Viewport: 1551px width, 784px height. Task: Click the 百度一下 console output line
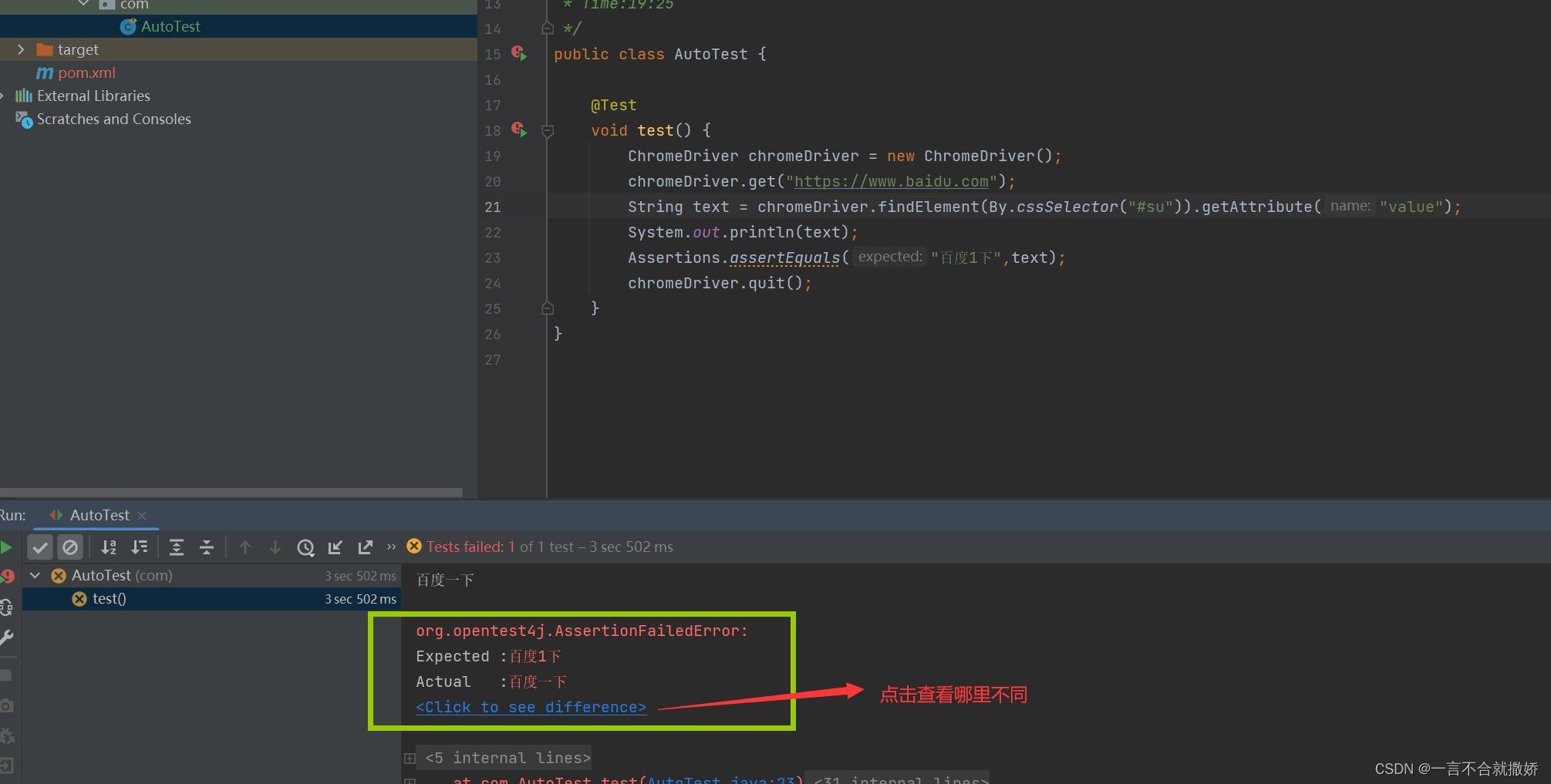tap(445, 580)
